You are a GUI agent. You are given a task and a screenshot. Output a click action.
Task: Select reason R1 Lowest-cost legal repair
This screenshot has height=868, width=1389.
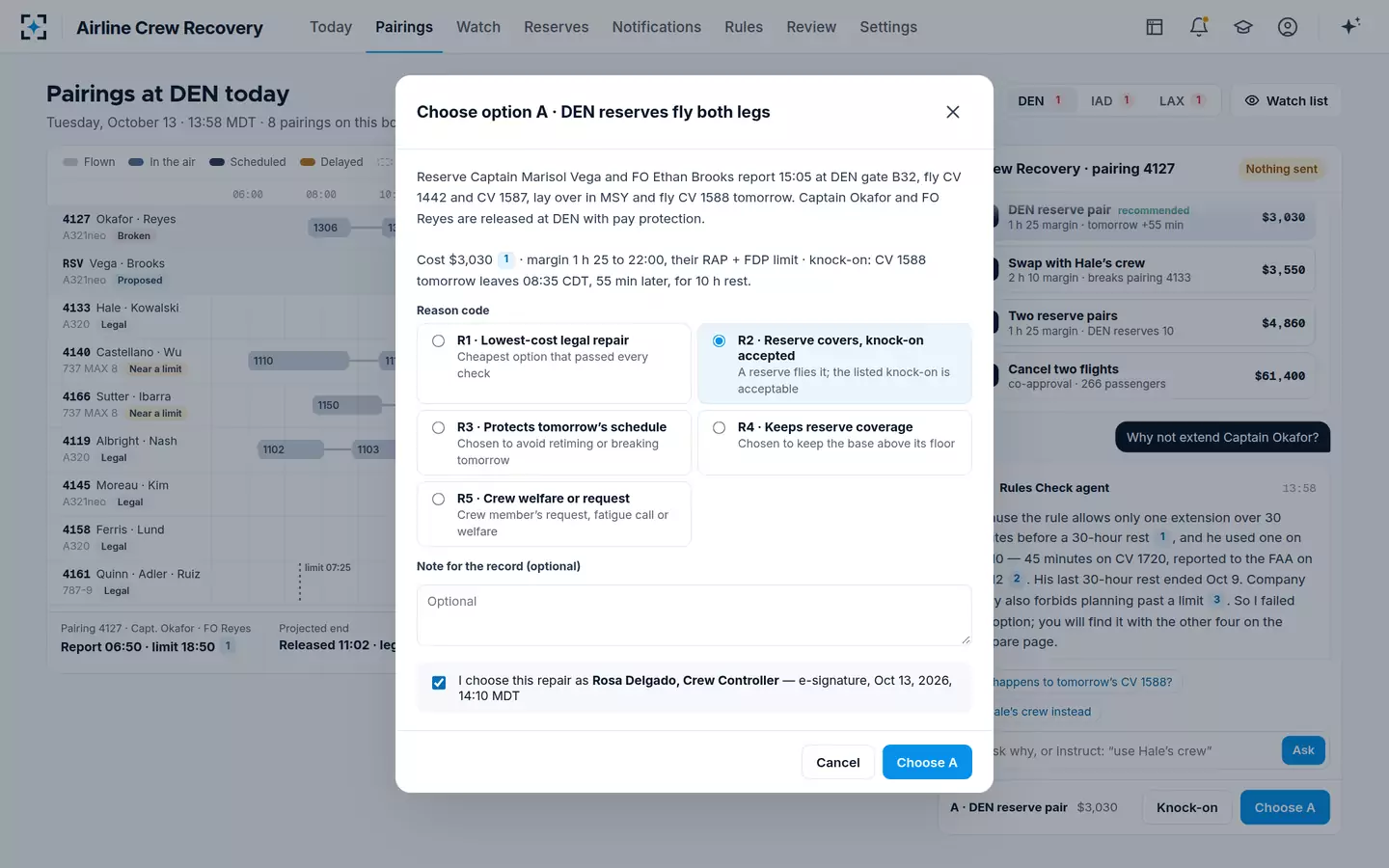pyautogui.click(x=554, y=363)
